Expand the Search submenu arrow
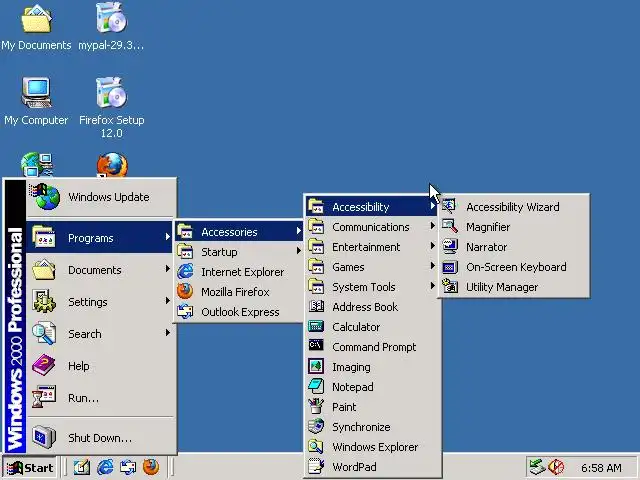This screenshot has width=640, height=480. (x=167, y=333)
